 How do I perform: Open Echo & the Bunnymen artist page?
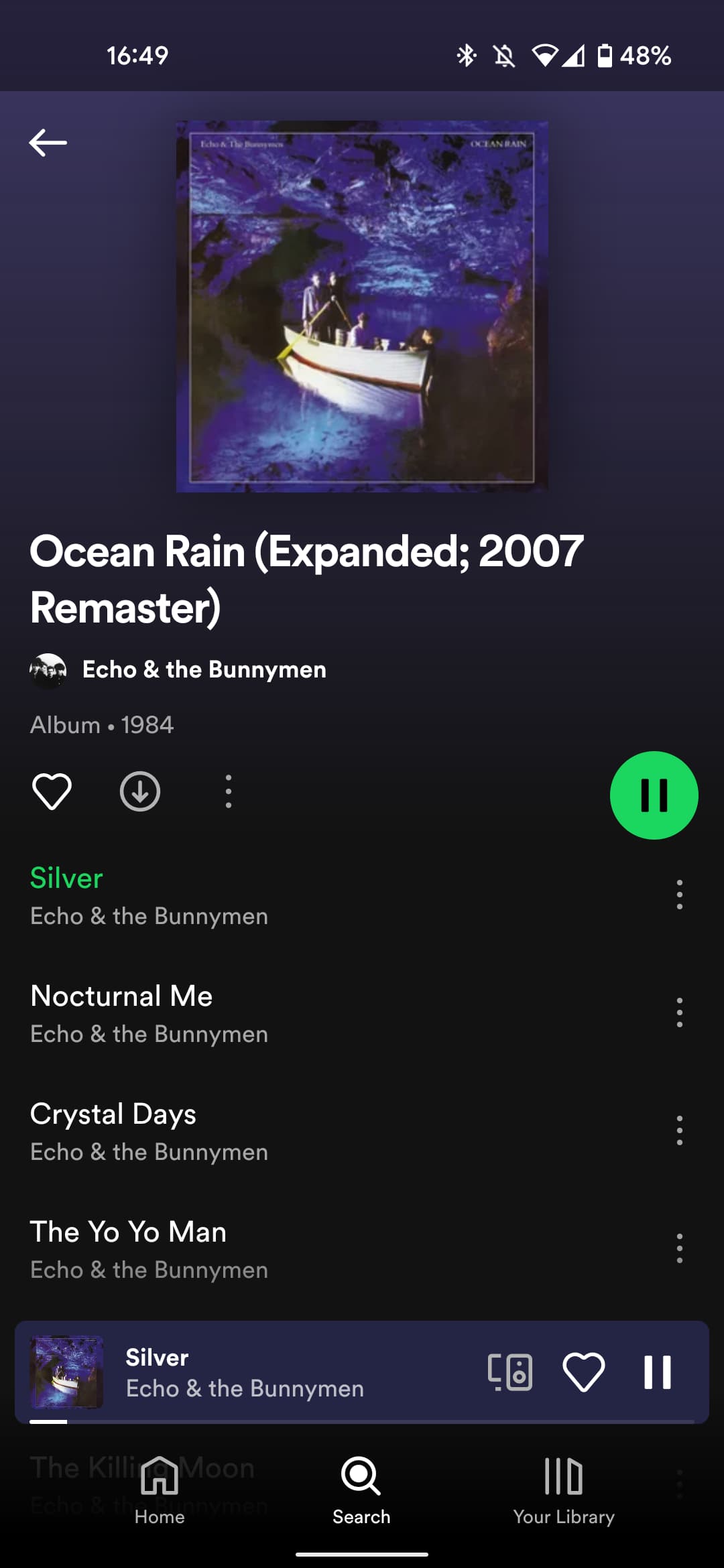(204, 670)
